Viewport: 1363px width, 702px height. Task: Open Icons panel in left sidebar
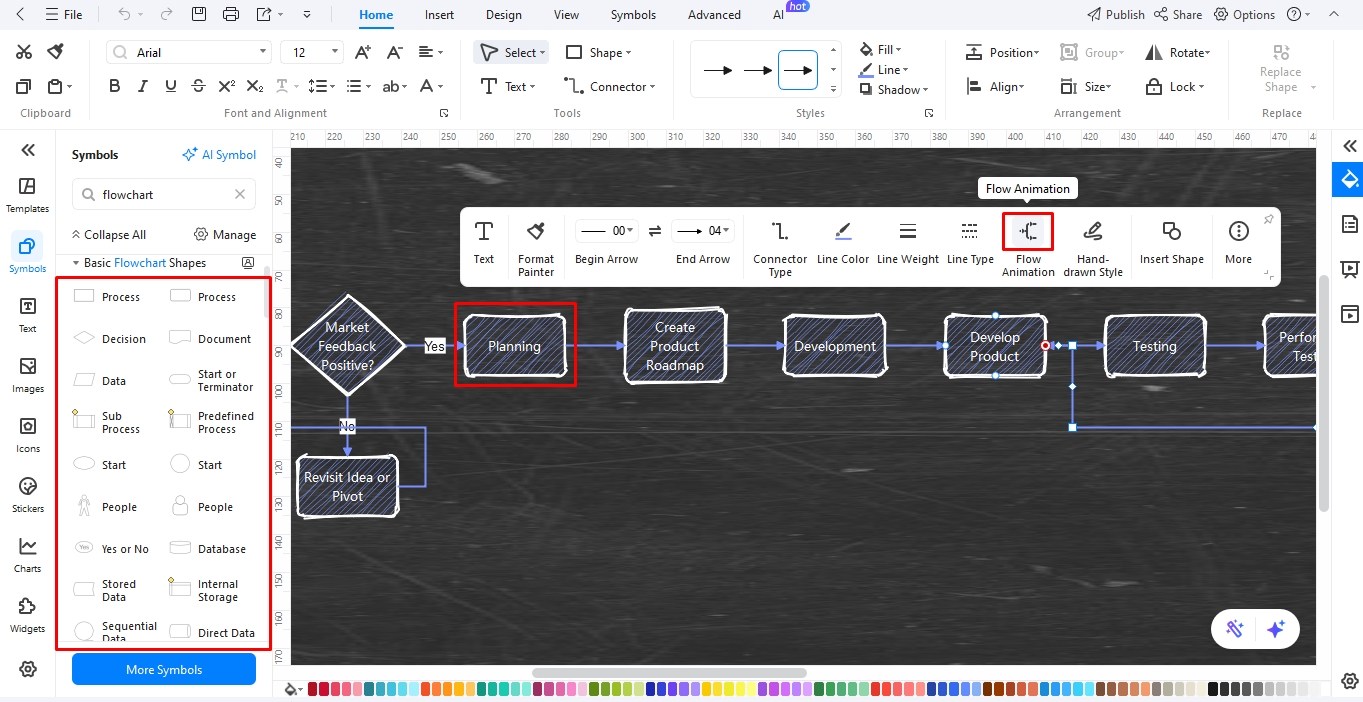coord(28,435)
